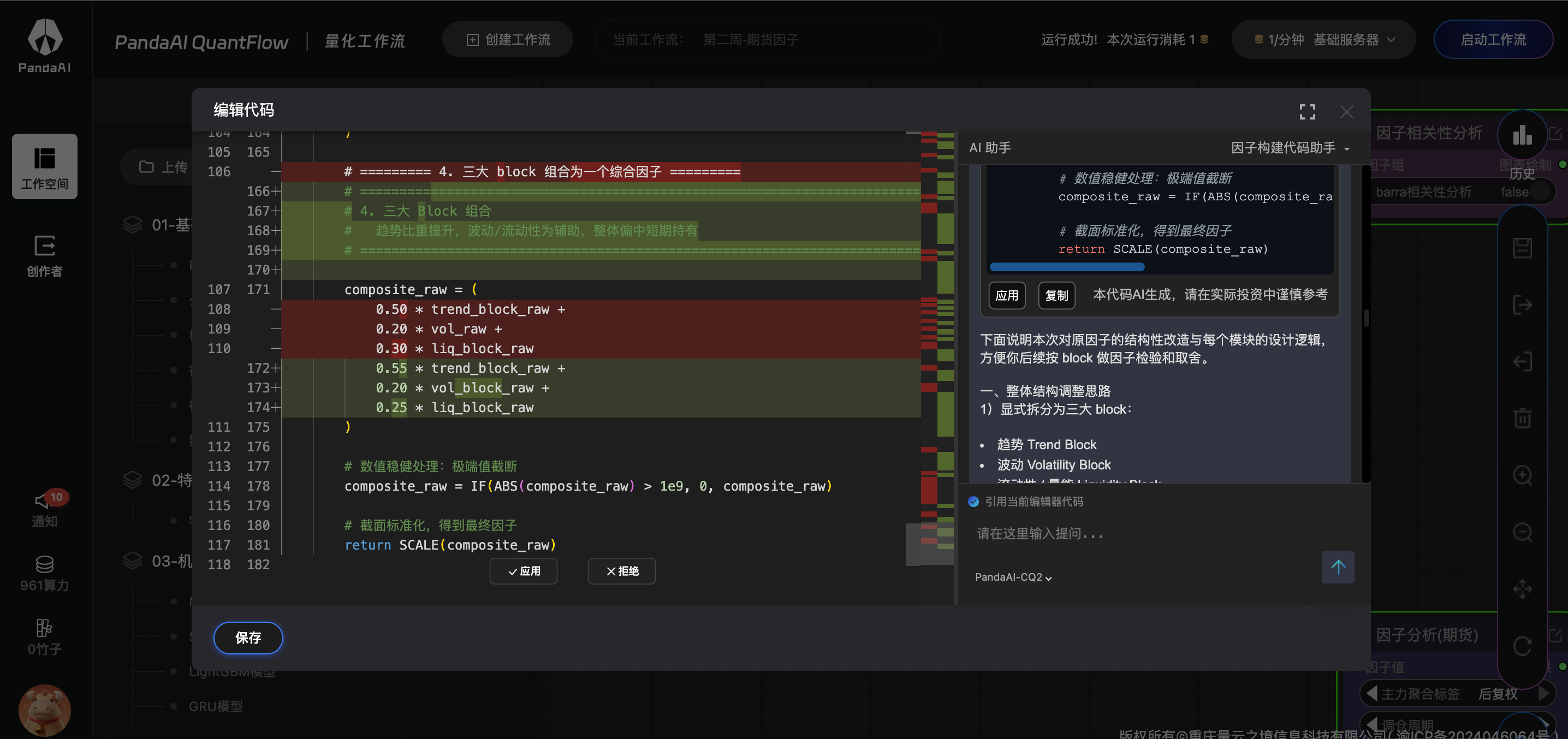Send the AI assistant prompt arrow
Screen dimensions: 1568x739
[x=1337, y=567]
